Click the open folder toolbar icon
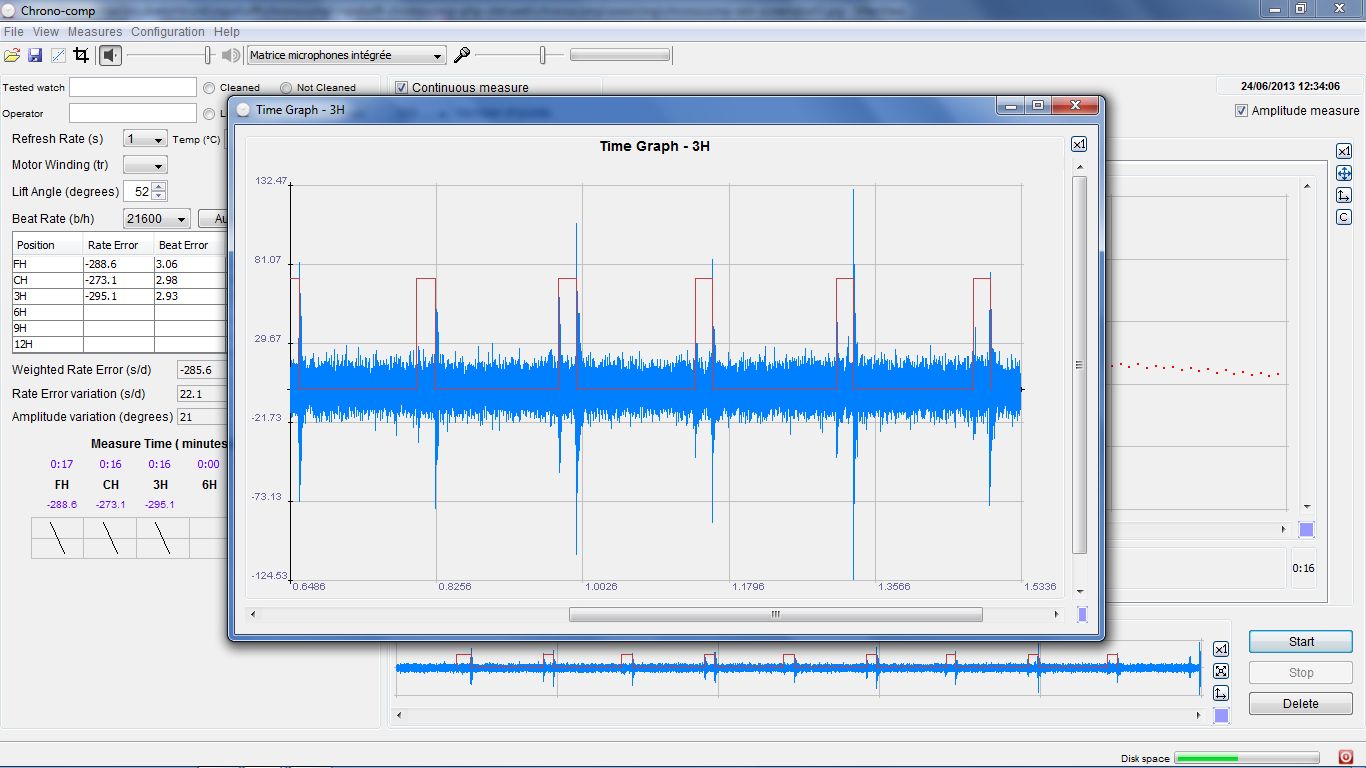The height and width of the screenshot is (768, 1366). pyautogui.click(x=12, y=56)
